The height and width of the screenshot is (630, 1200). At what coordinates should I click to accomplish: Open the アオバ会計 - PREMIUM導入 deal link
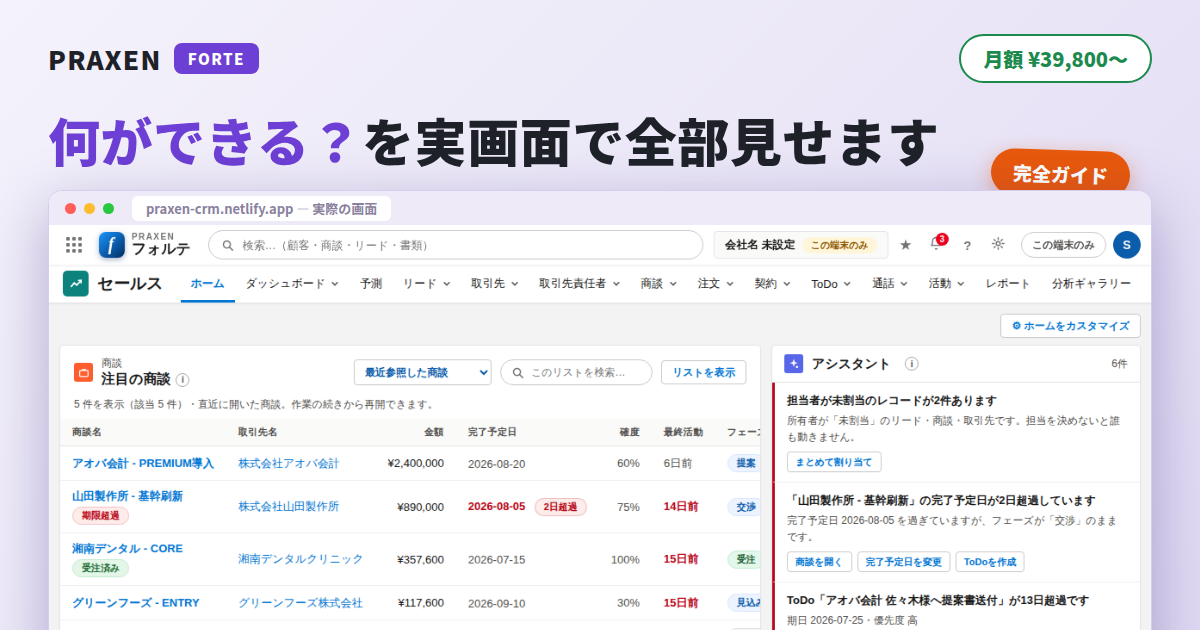pos(143,463)
